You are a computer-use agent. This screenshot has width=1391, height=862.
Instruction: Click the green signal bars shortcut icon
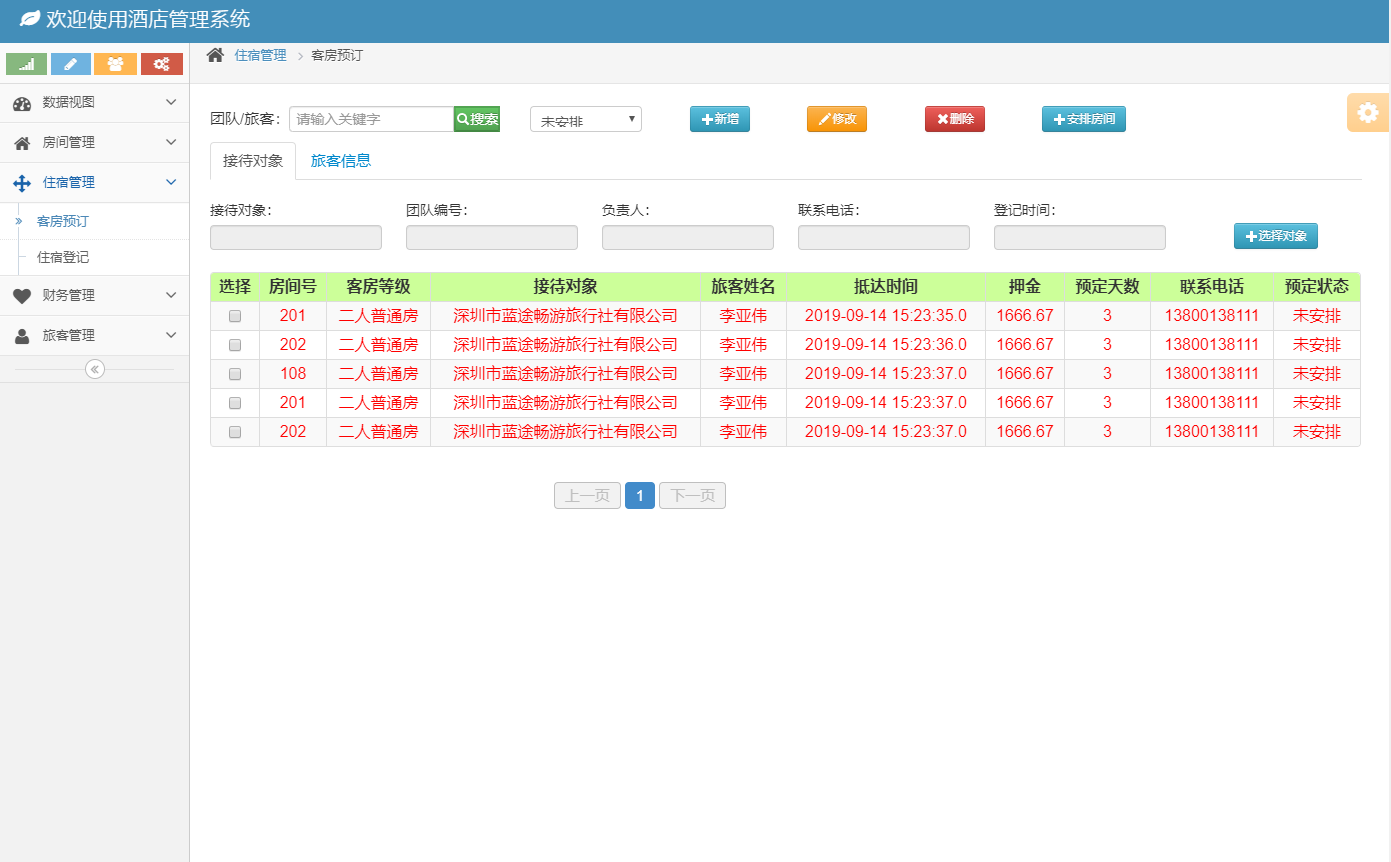pos(26,64)
